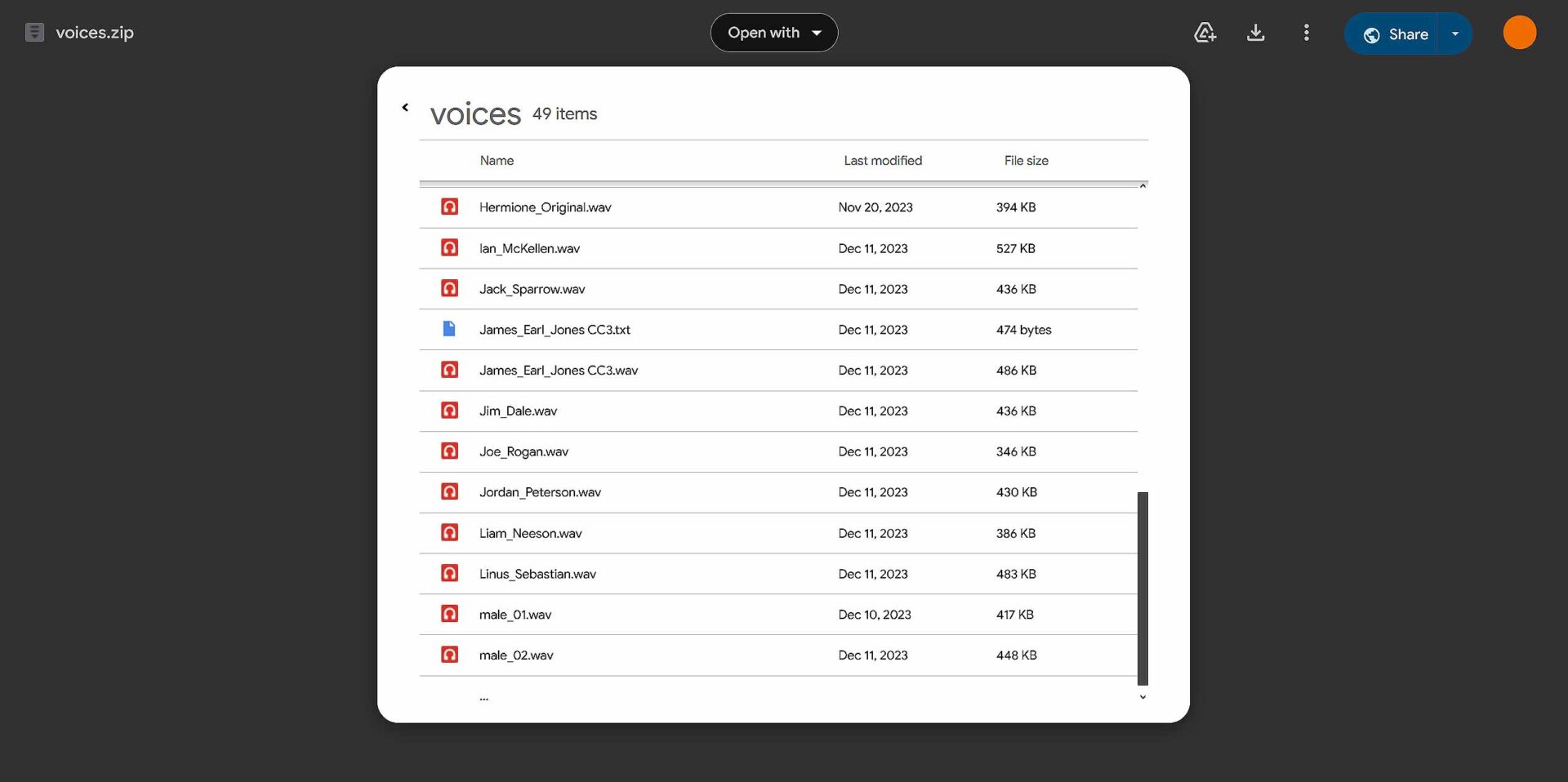Select the male_02.wav file name
The image size is (1568, 782).
click(516, 655)
